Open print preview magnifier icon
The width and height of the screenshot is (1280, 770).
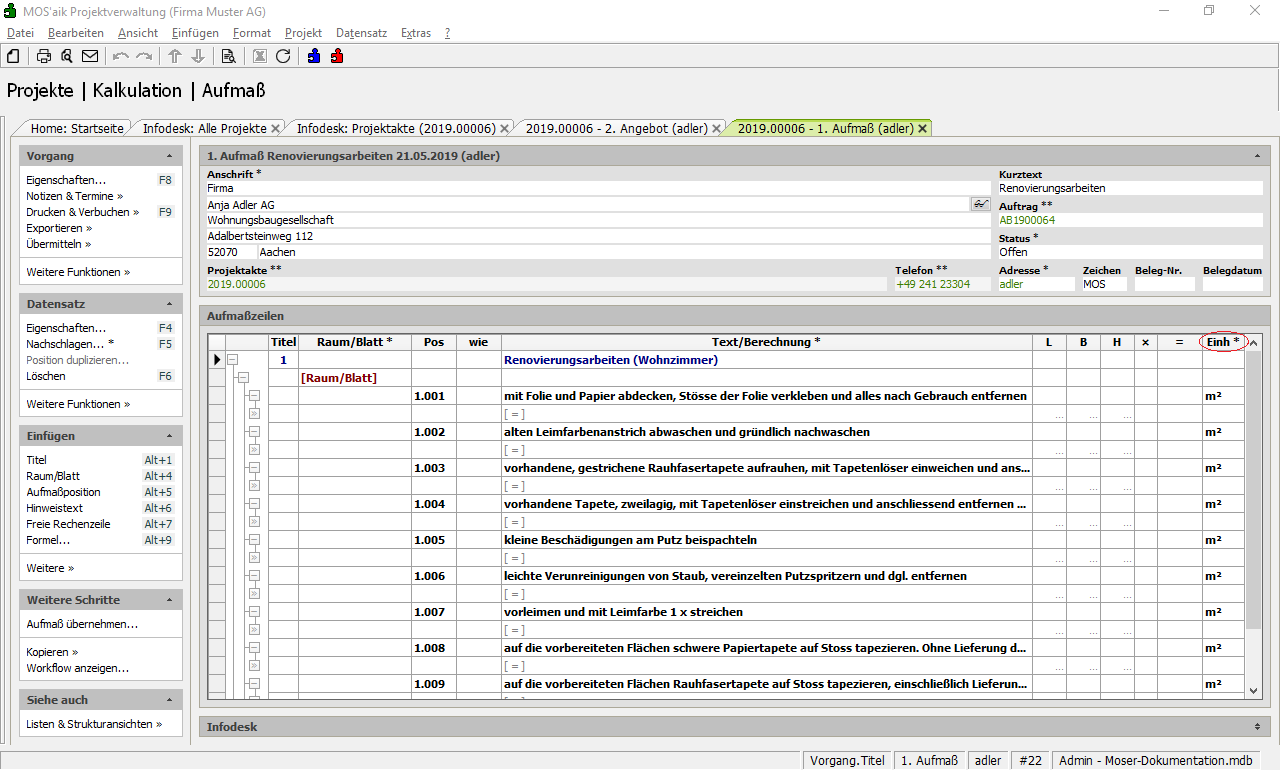tap(66, 56)
